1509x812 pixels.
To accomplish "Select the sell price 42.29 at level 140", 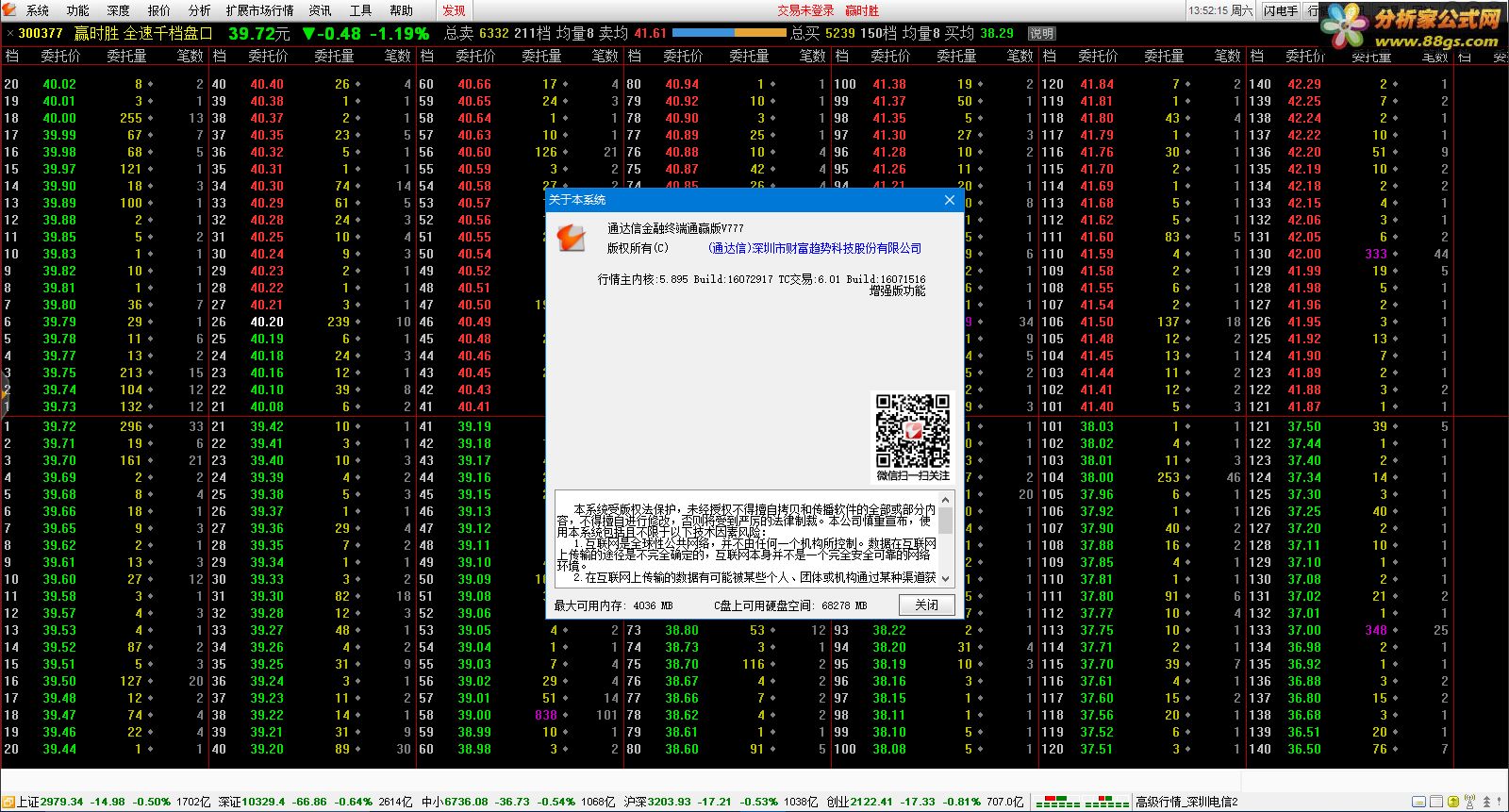I will pyautogui.click(x=1304, y=84).
